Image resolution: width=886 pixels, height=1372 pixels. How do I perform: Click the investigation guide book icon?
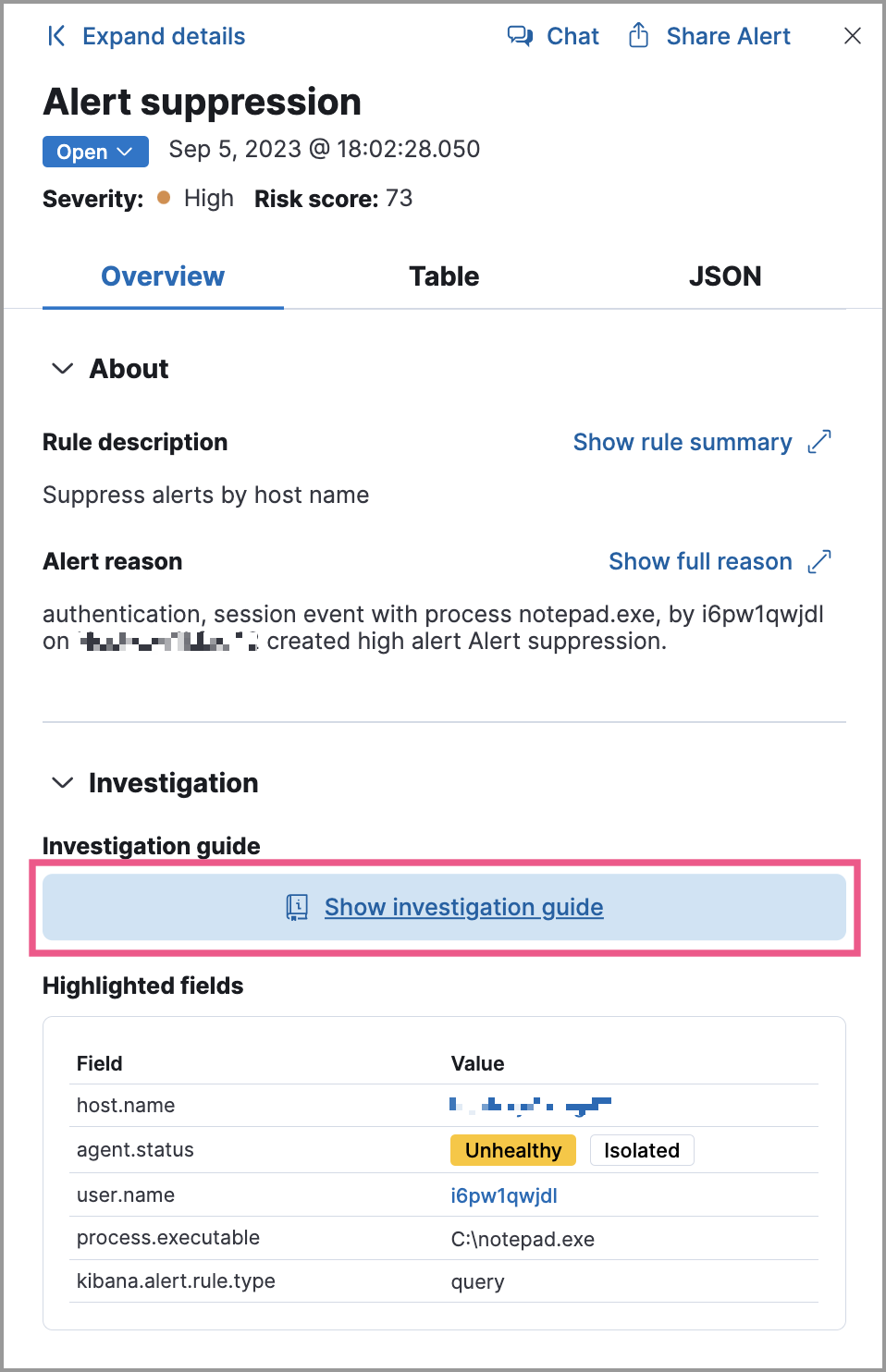[x=297, y=907]
